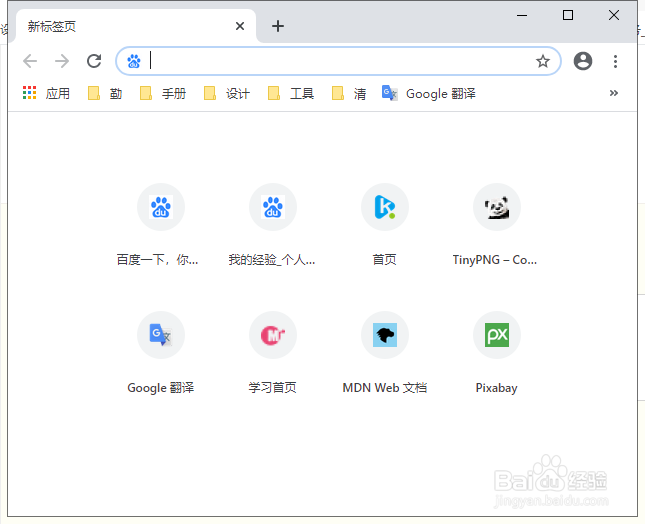Select the 新标签页 tab

(136, 26)
